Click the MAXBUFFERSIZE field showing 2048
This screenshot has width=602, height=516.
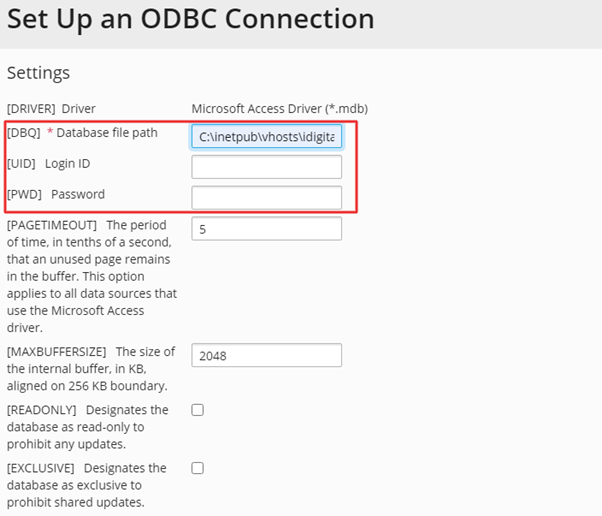(x=266, y=355)
